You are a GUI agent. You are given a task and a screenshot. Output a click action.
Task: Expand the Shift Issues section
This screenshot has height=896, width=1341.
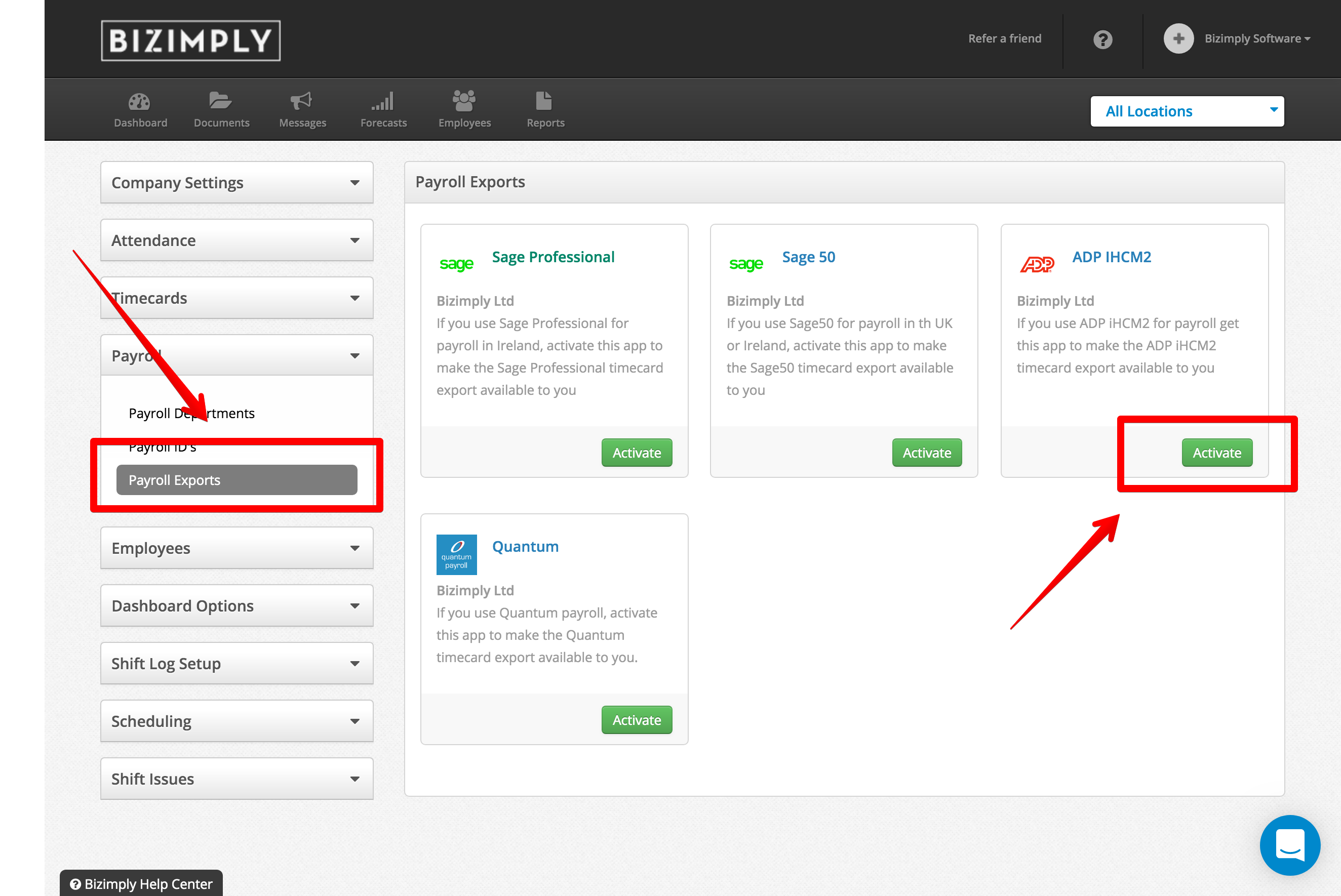[236, 778]
